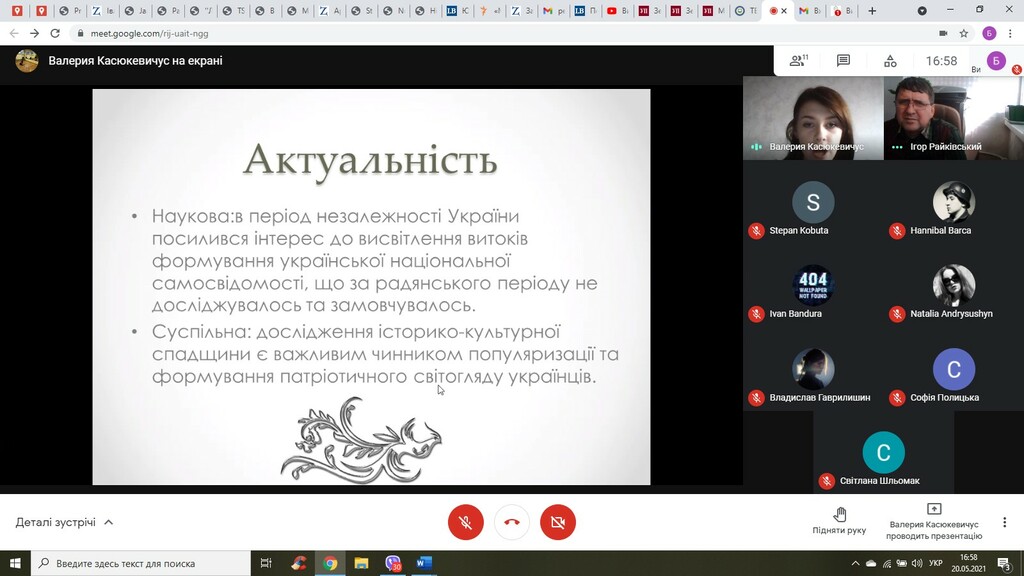This screenshot has height=576, width=1024.
Task: Click the Windows taskbar search field
Action: pyautogui.click(x=140, y=563)
